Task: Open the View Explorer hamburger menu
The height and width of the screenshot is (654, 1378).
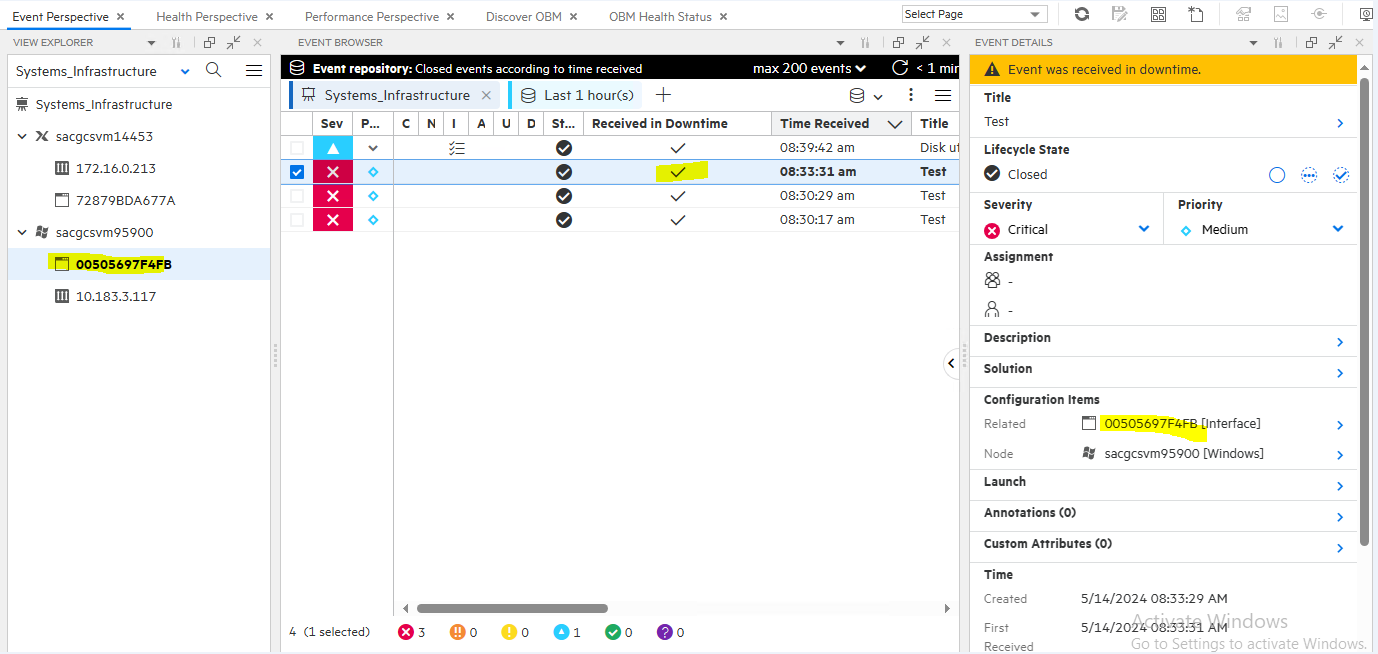Action: point(253,70)
